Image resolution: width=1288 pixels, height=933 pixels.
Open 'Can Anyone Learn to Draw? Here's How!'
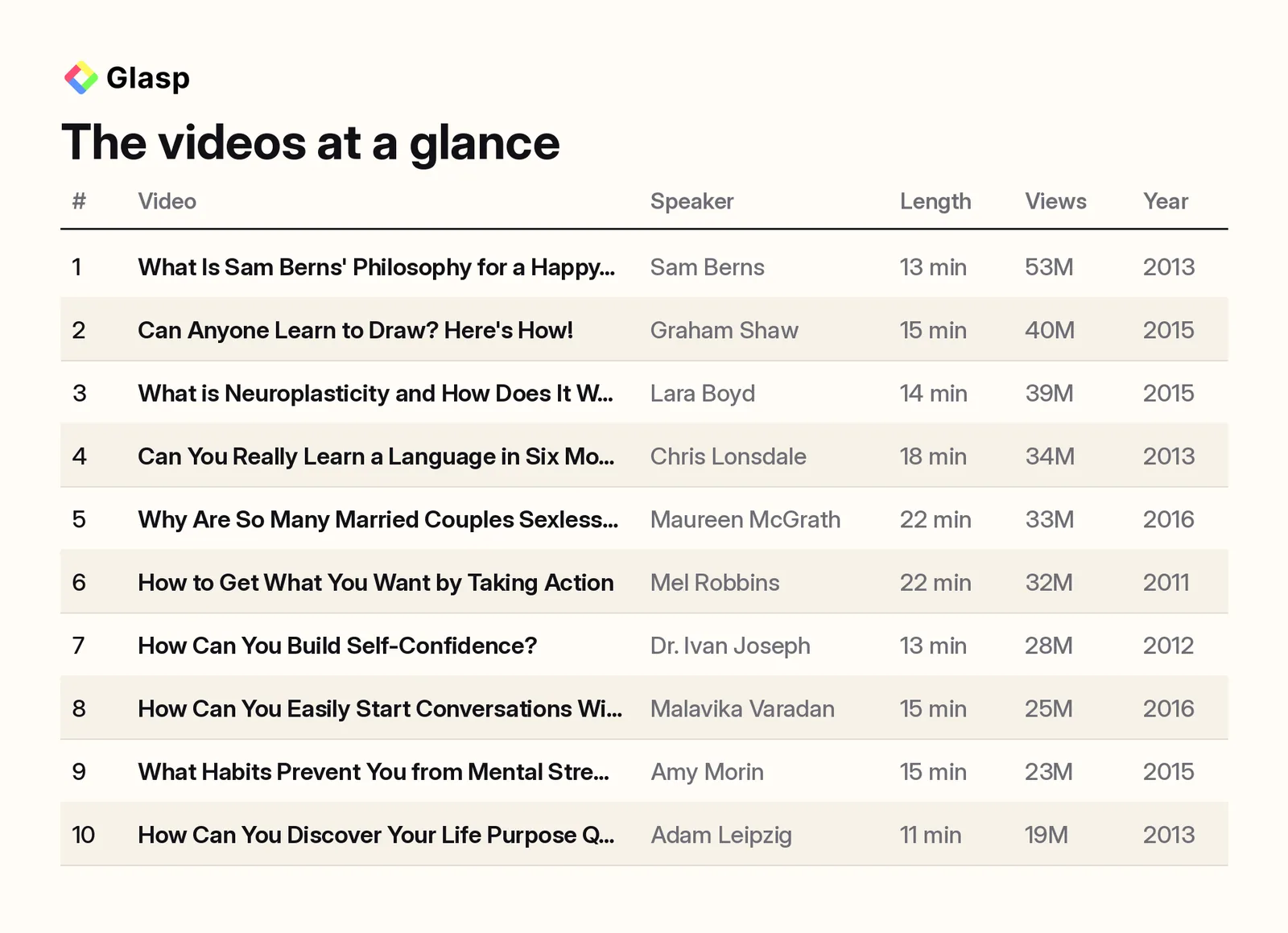pyautogui.click(x=355, y=330)
